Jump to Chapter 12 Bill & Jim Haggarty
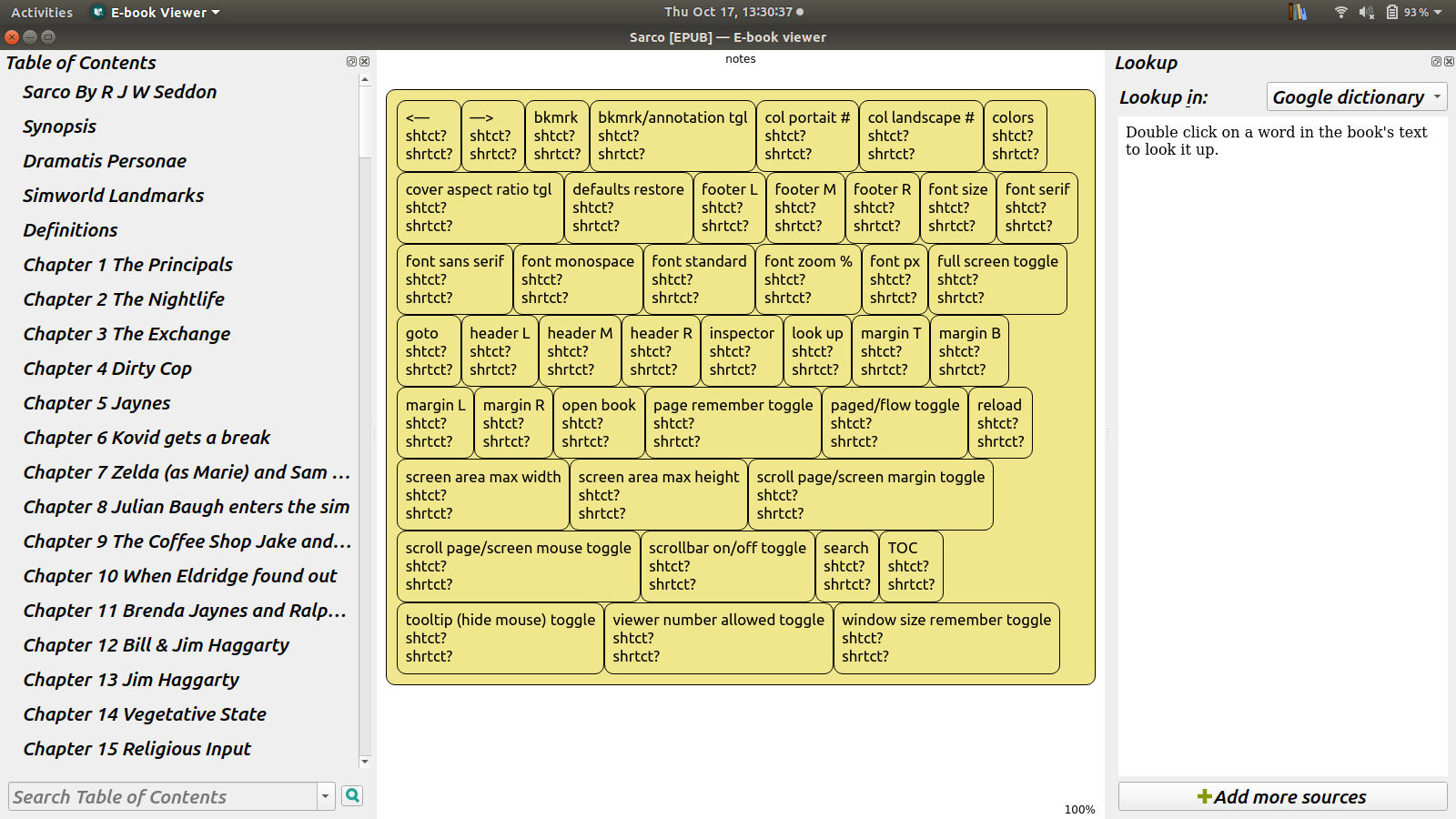Viewport: 1456px width, 819px height. (x=157, y=645)
